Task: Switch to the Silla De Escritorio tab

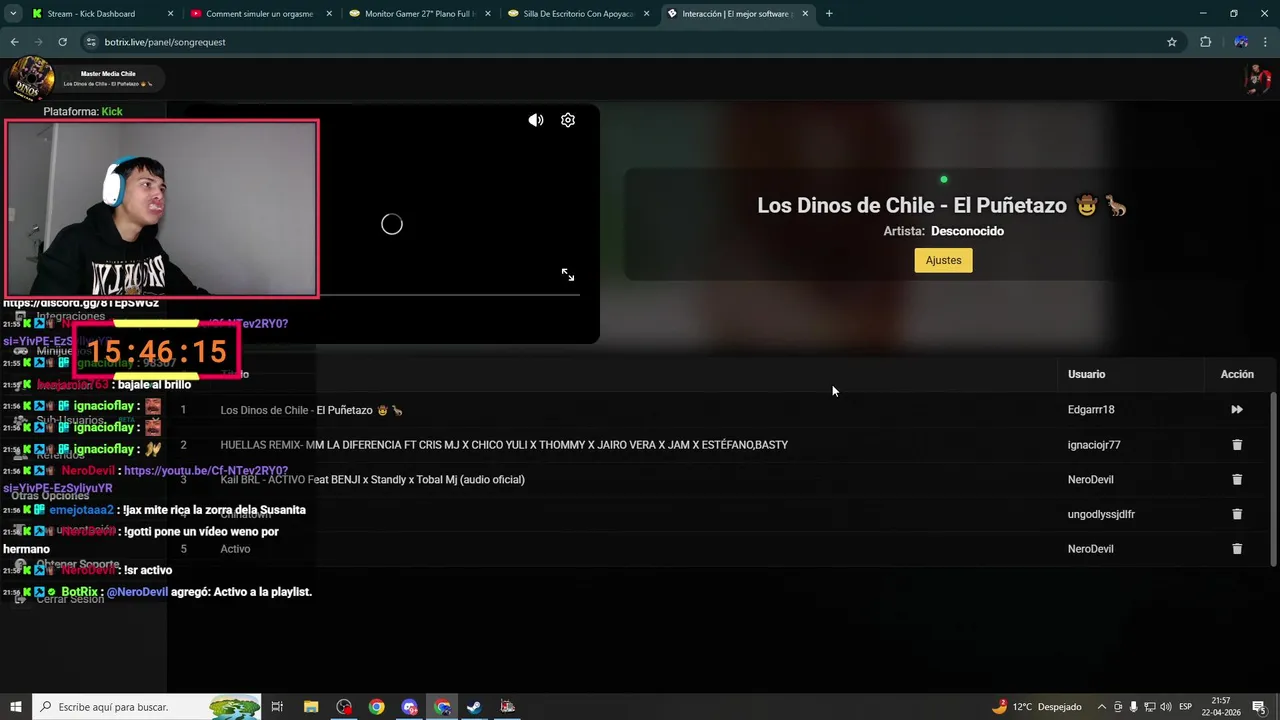Action: [578, 14]
